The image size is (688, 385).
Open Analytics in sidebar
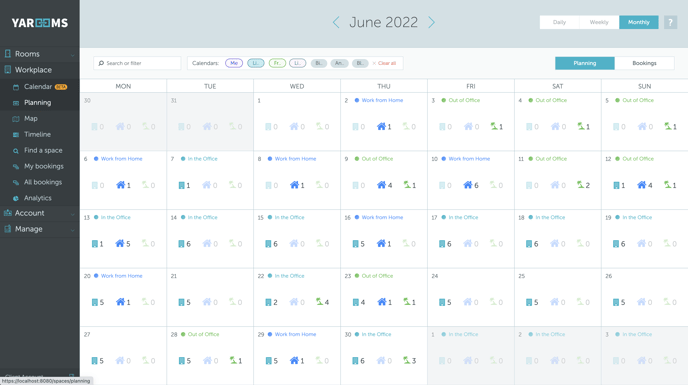click(x=39, y=198)
